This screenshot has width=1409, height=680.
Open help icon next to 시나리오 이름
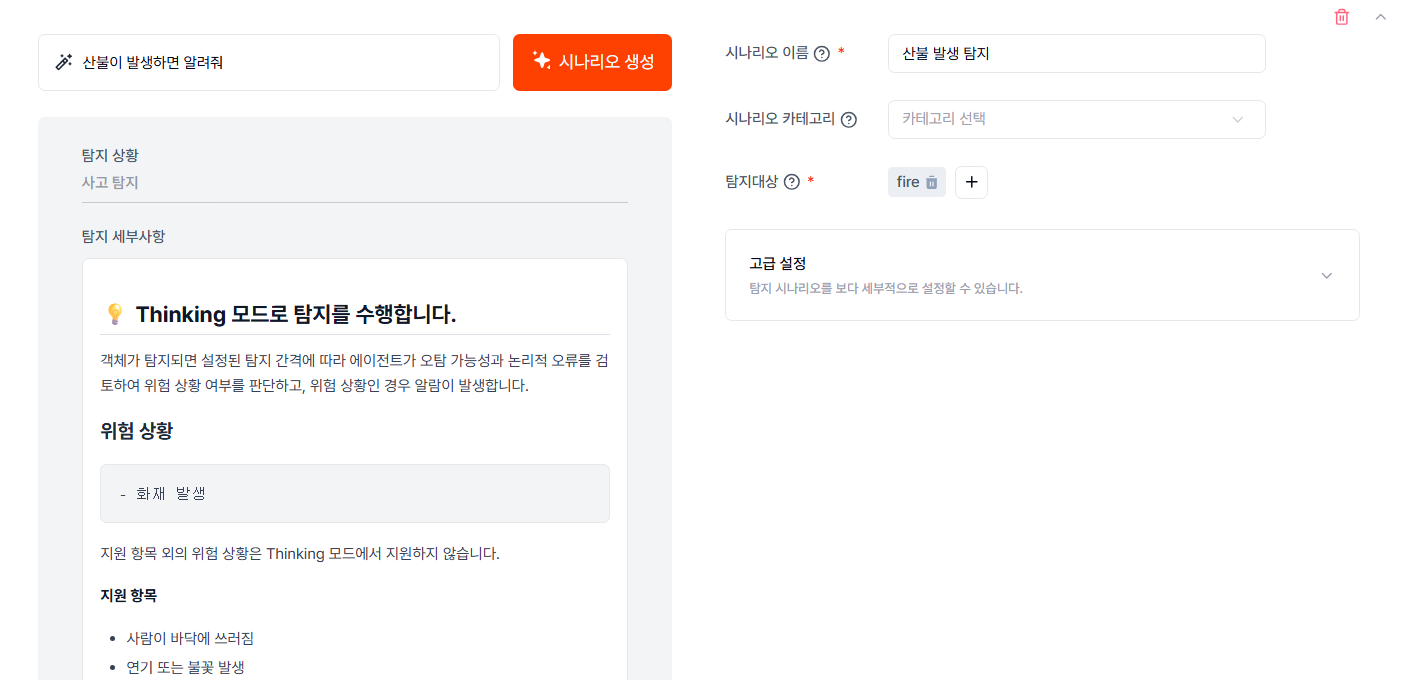(x=822, y=54)
